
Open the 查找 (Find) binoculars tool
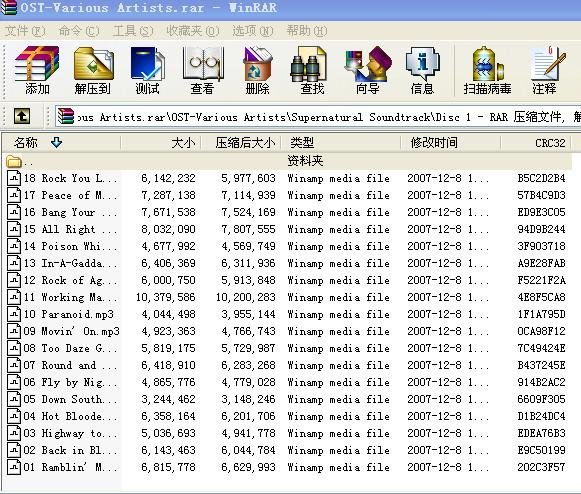(x=312, y=70)
